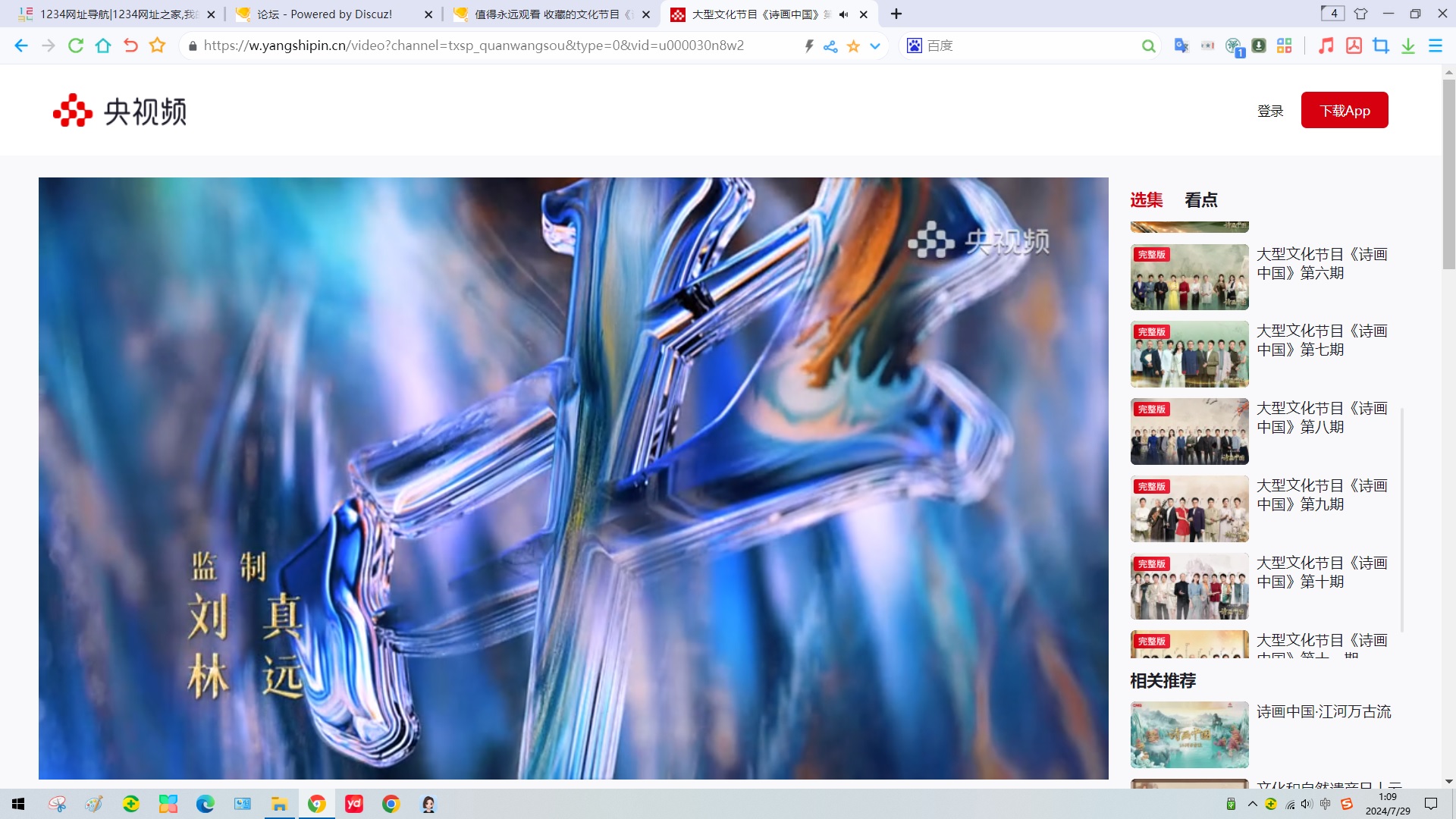Switch to 论坛 Powered by Discuz tab
The height and width of the screenshot is (819, 1456).
(x=334, y=14)
